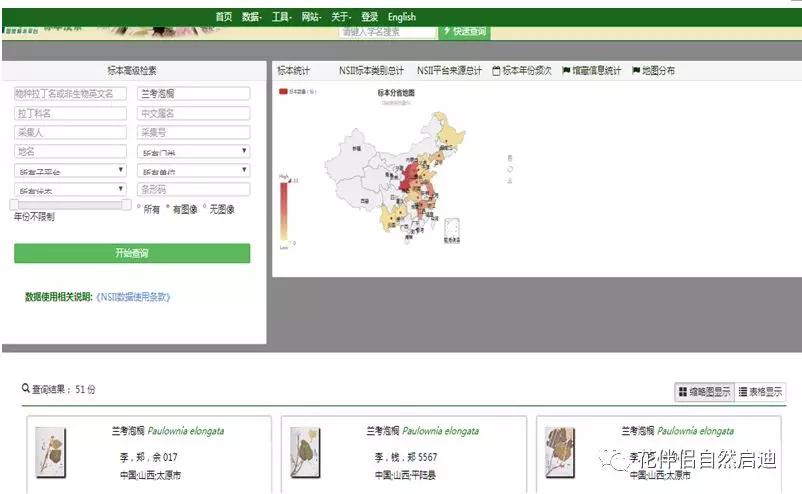Image resolution: width=802 pixels, height=494 pixels.
Task: Click the map restore/refresh toolbox icon
Action: [510, 169]
